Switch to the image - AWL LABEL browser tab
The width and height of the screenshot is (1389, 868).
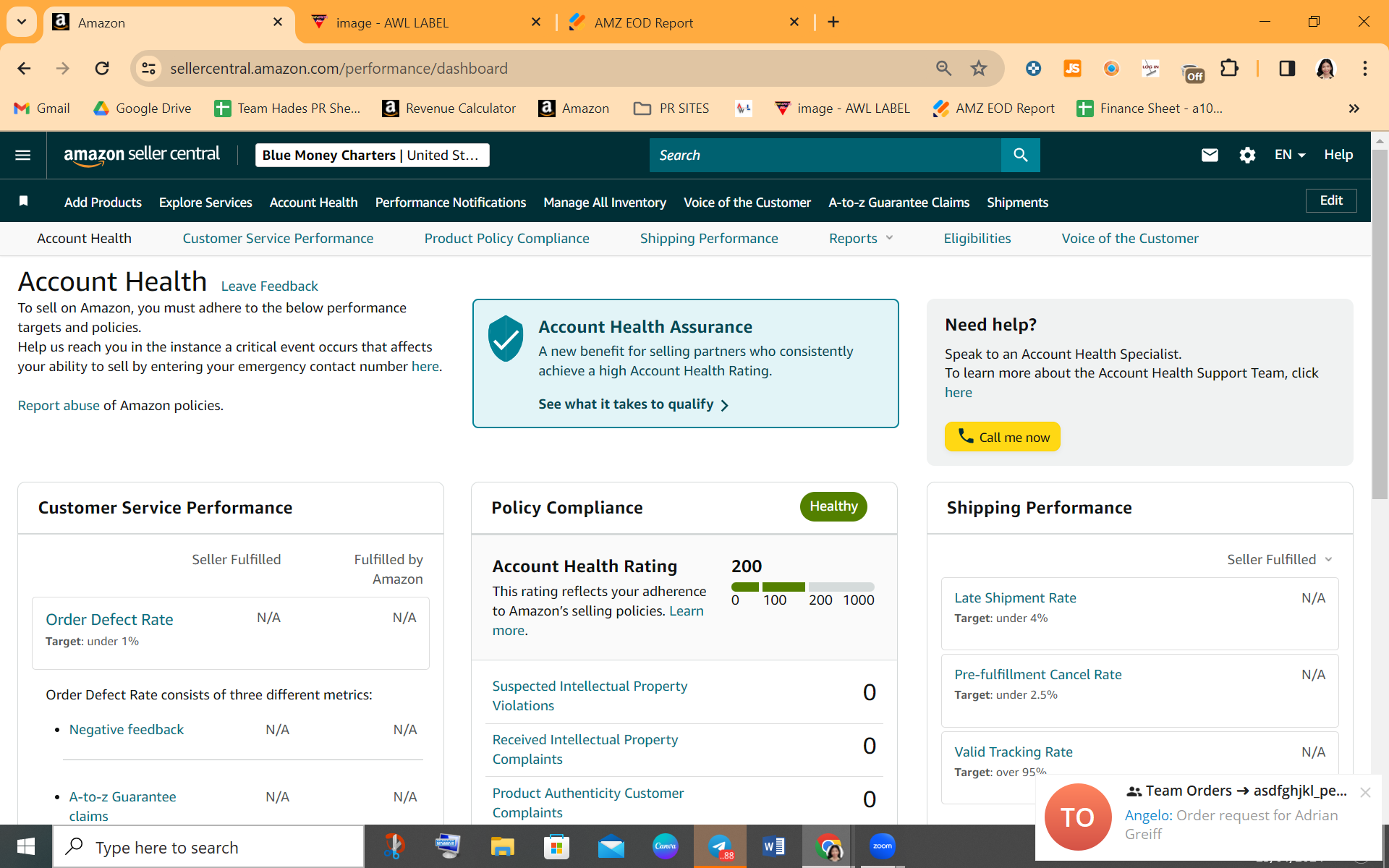[427, 22]
